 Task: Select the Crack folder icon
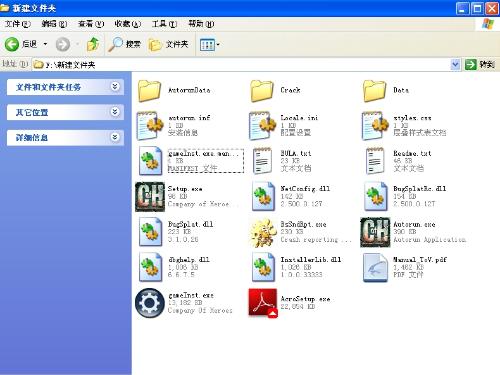tap(262, 91)
